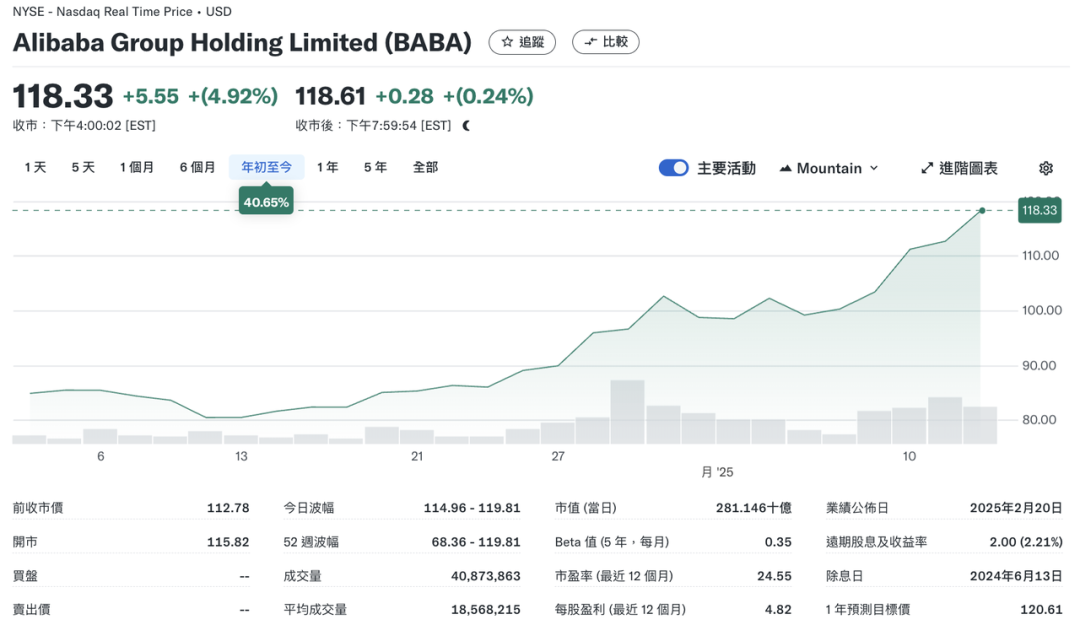Click the tallest volume bar in the chart
The height and width of the screenshot is (625, 1080).
coord(627,412)
